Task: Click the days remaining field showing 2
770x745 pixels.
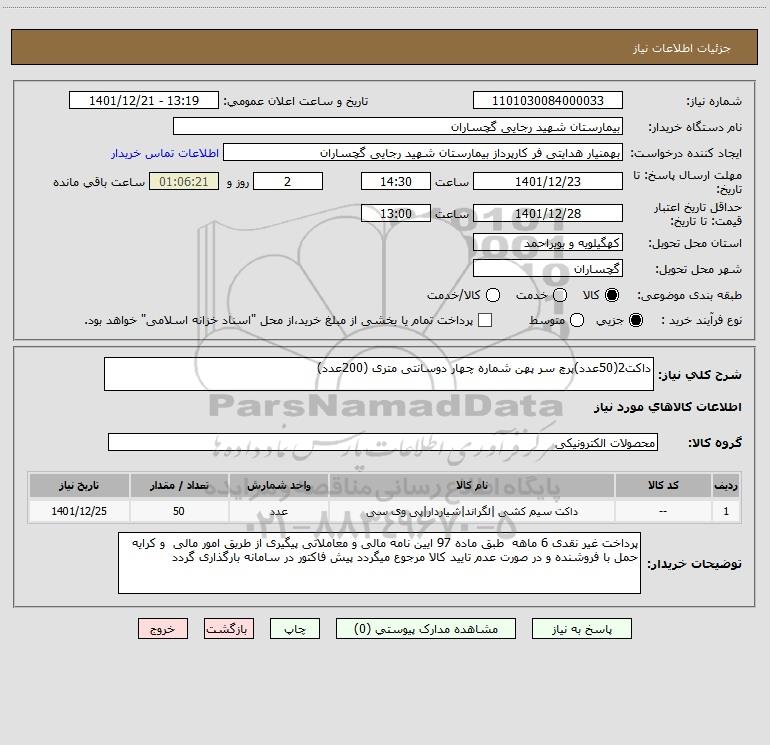Action: (x=288, y=181)
